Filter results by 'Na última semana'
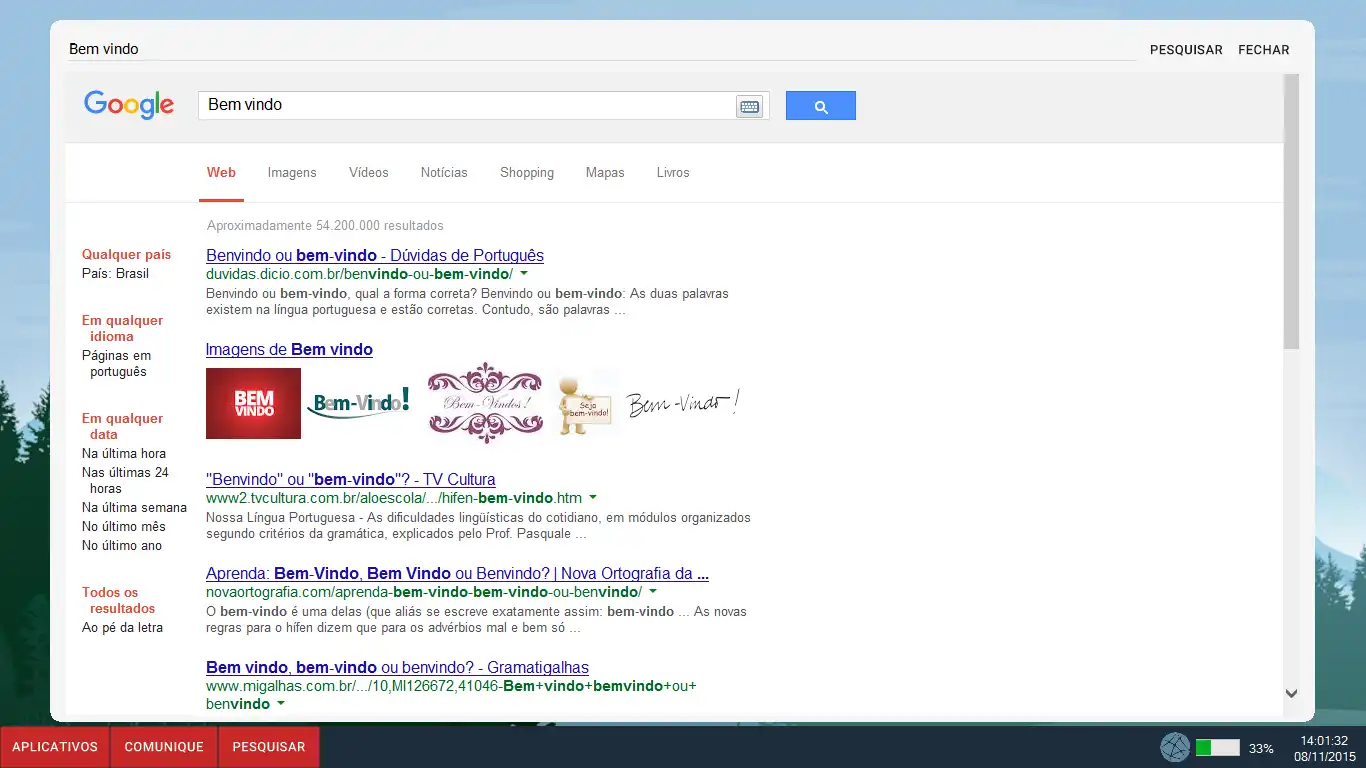 134,507
